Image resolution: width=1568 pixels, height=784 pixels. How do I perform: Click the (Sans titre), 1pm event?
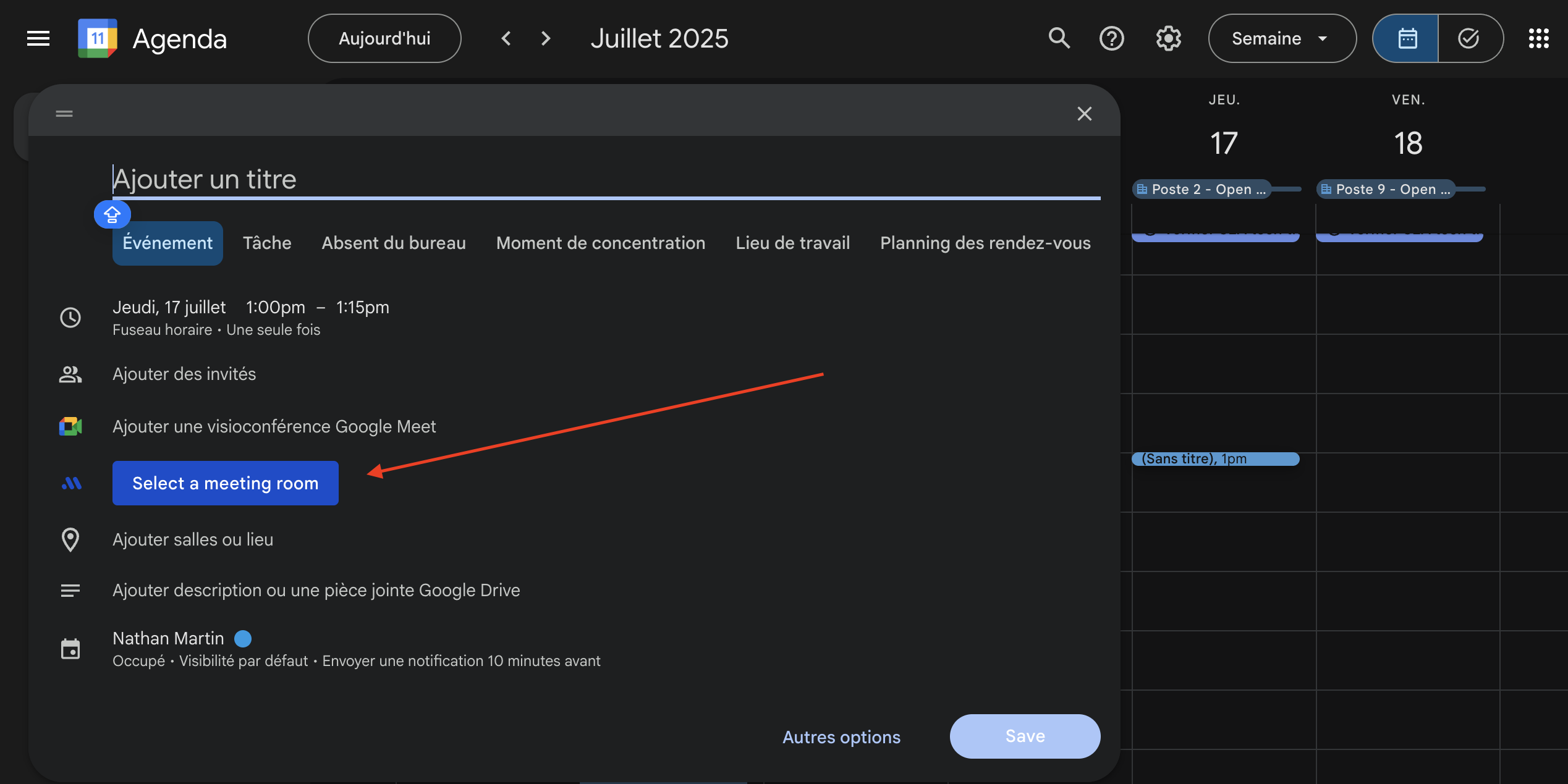coord(1216,459)
